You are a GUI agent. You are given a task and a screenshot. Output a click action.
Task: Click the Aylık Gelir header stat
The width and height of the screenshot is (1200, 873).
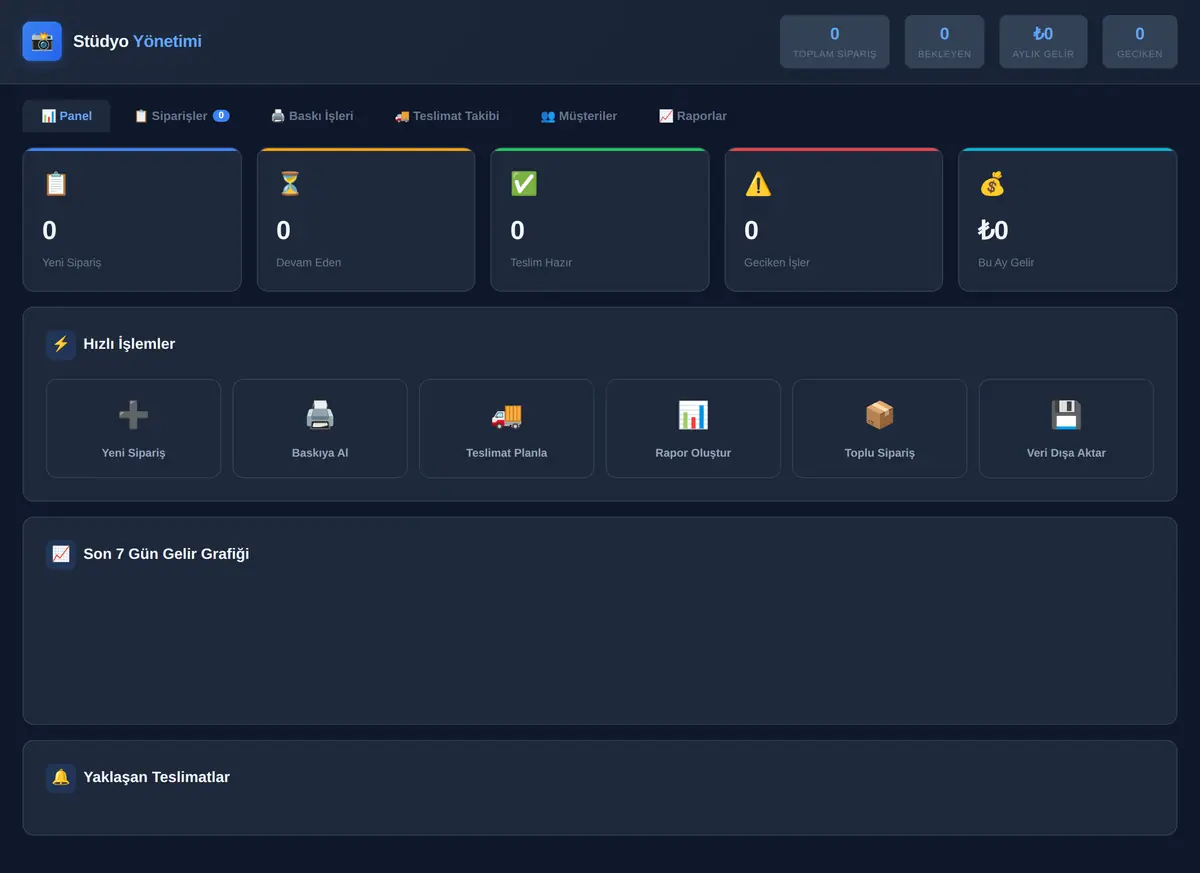point(1043,42)
